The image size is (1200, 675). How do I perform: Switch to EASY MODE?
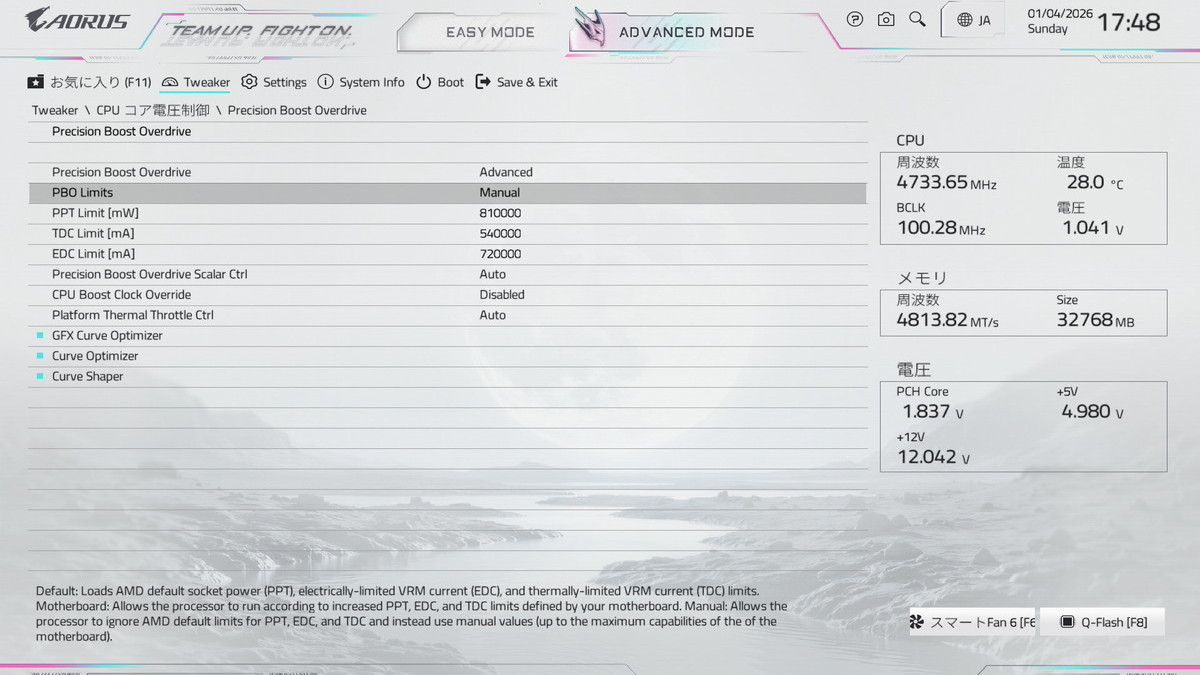tap(490, 32)
